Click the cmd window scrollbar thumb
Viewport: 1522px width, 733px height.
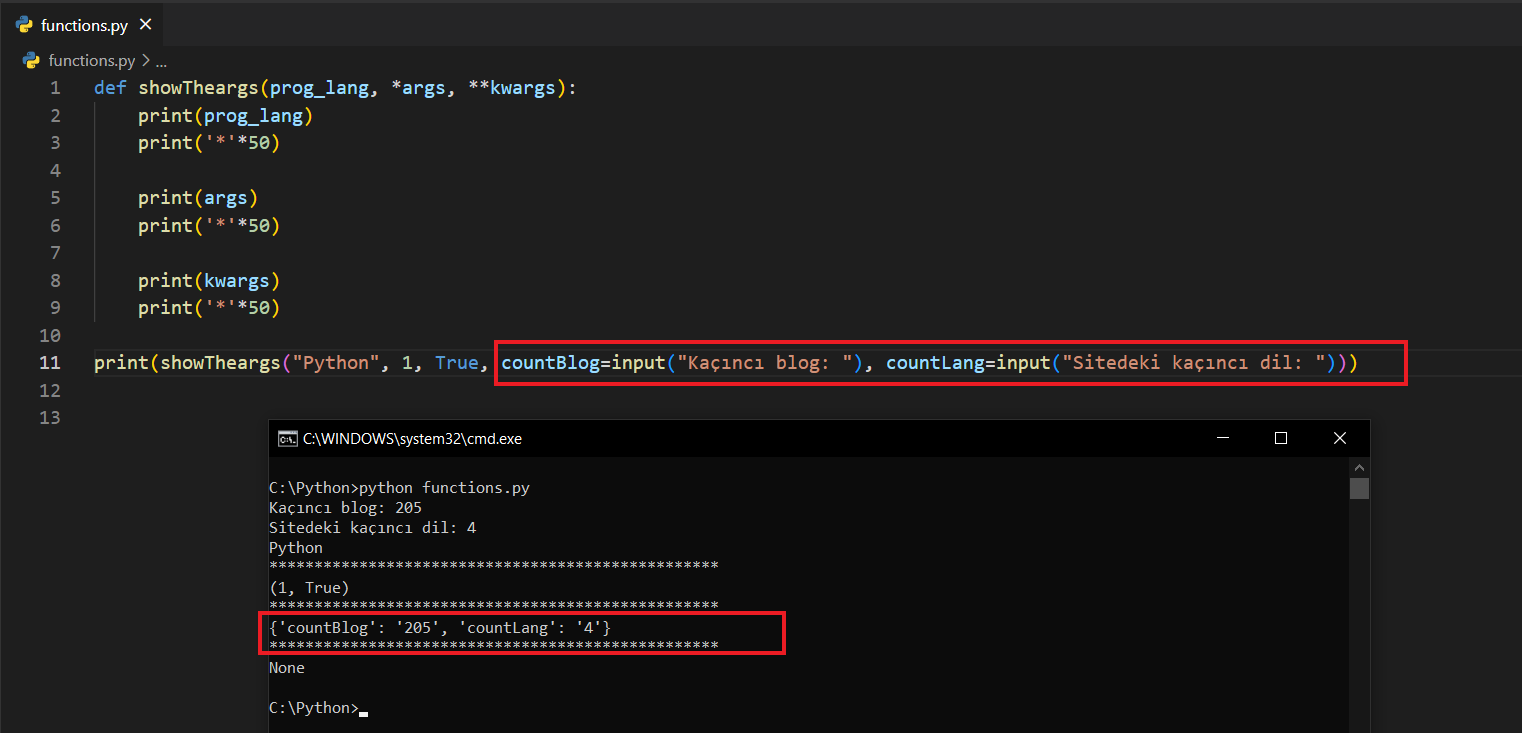coord(1359,488)
